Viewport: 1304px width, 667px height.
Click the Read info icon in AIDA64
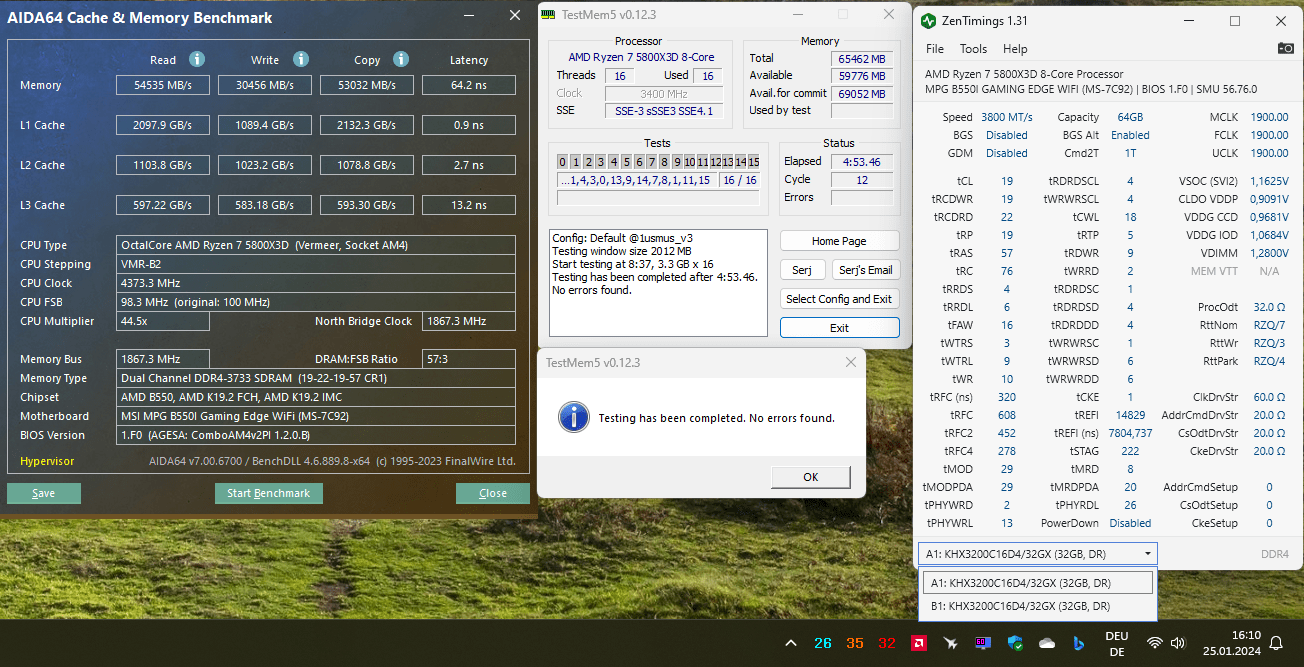(x=197, y=59)
